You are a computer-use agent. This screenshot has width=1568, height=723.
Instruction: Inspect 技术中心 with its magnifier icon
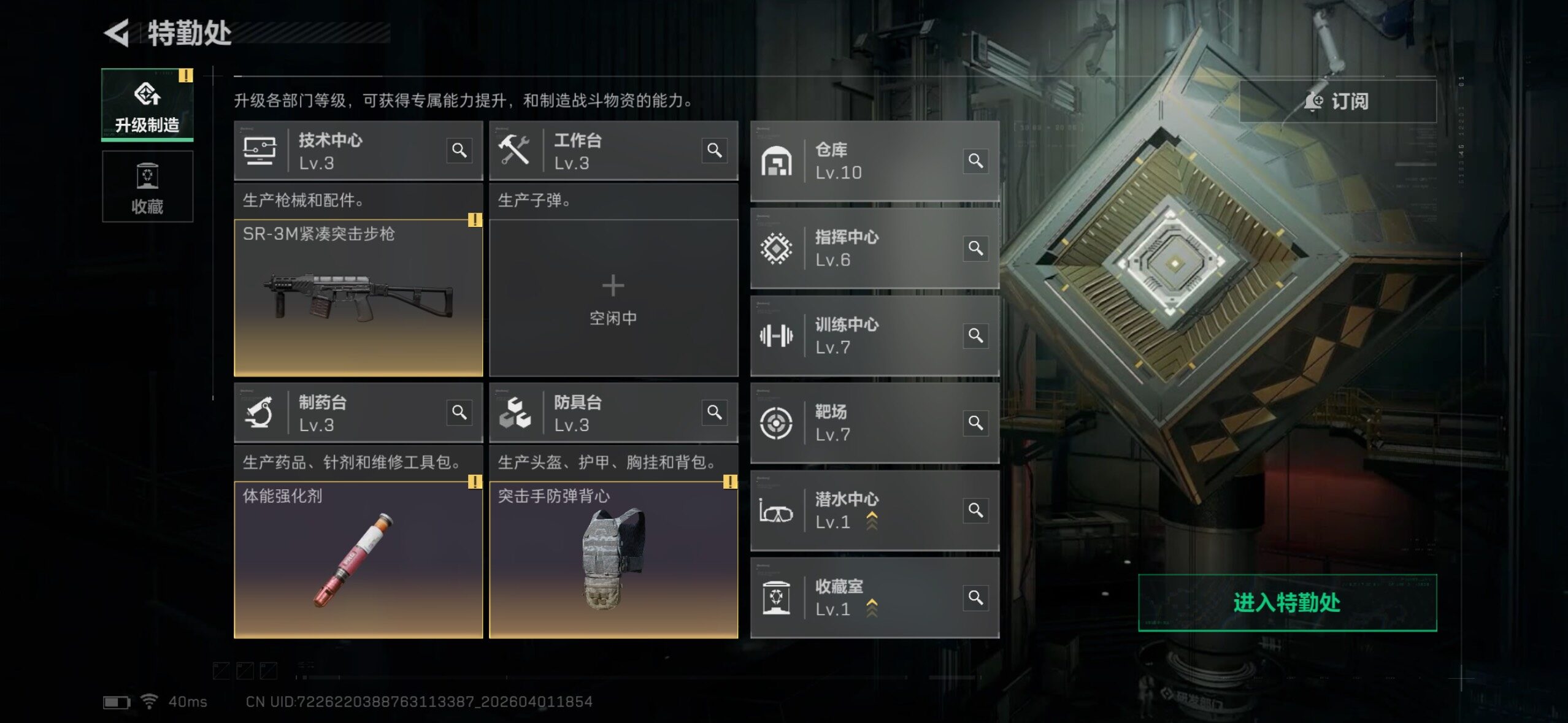[459, 150]
